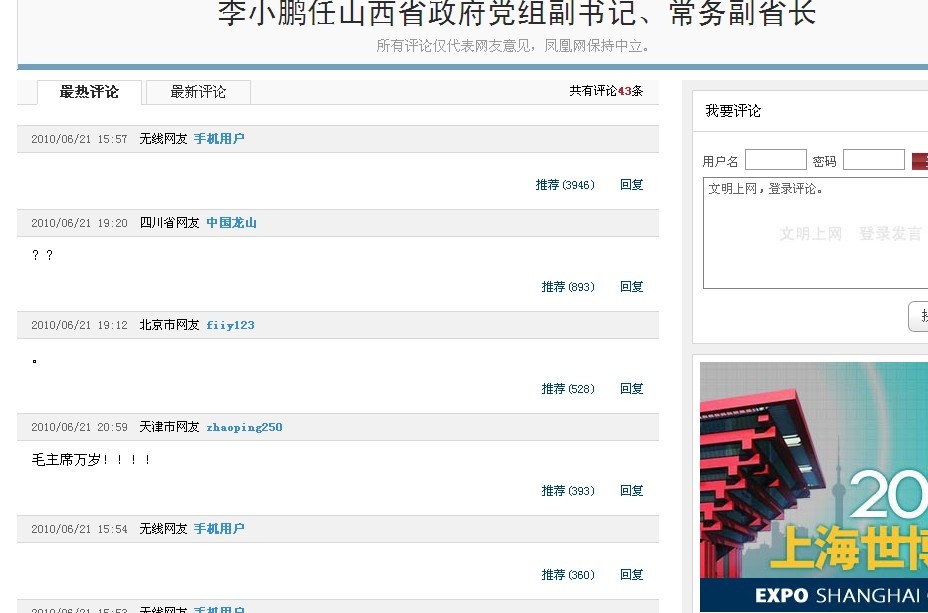928x613 pixels.
Task: Open the 最新评论 tab
Action: tap(198, 92)
